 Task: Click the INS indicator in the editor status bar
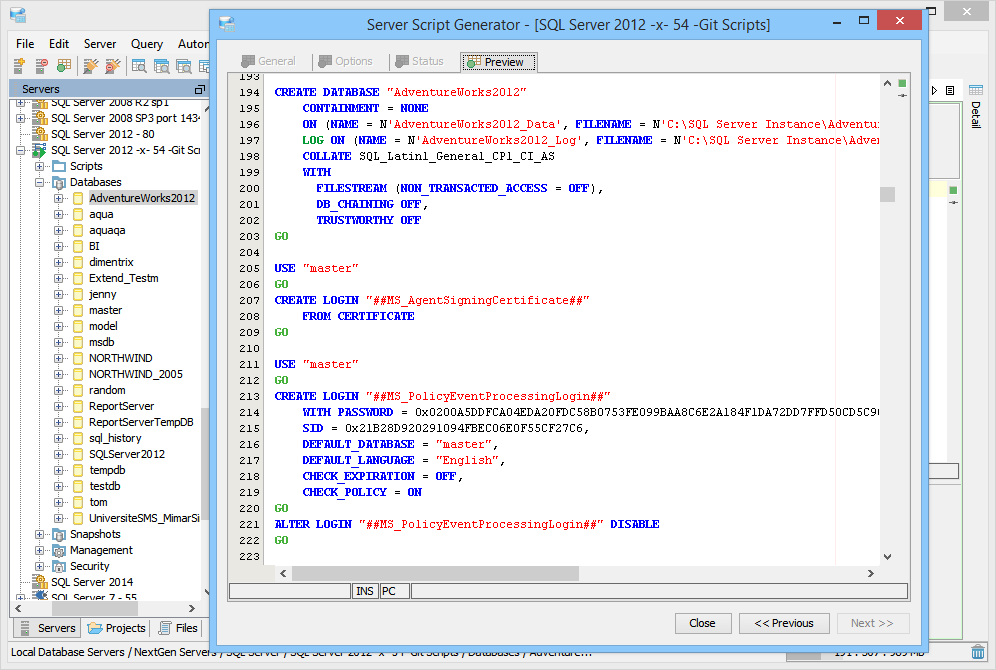[x=365, y=591]
